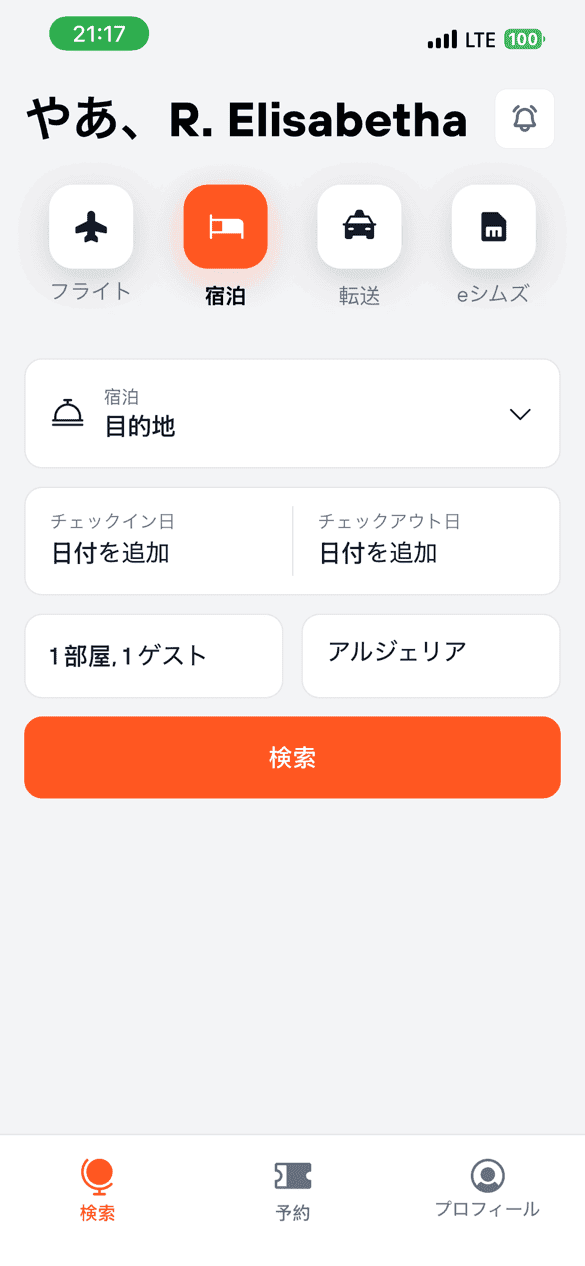The width and height of the screenshot is (585, 1266).
Task: Select the チェックイン日 date field
Action: [x=155, y=540]
